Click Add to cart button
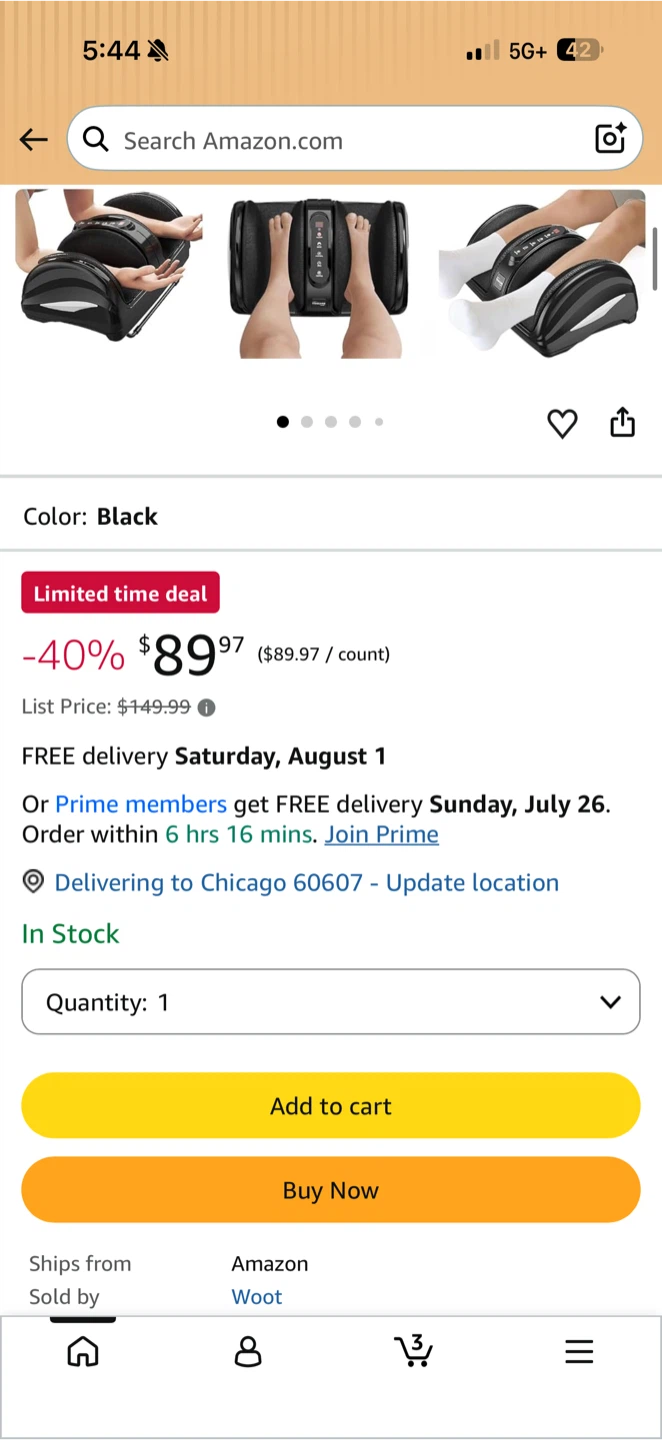 [331, 1106]
